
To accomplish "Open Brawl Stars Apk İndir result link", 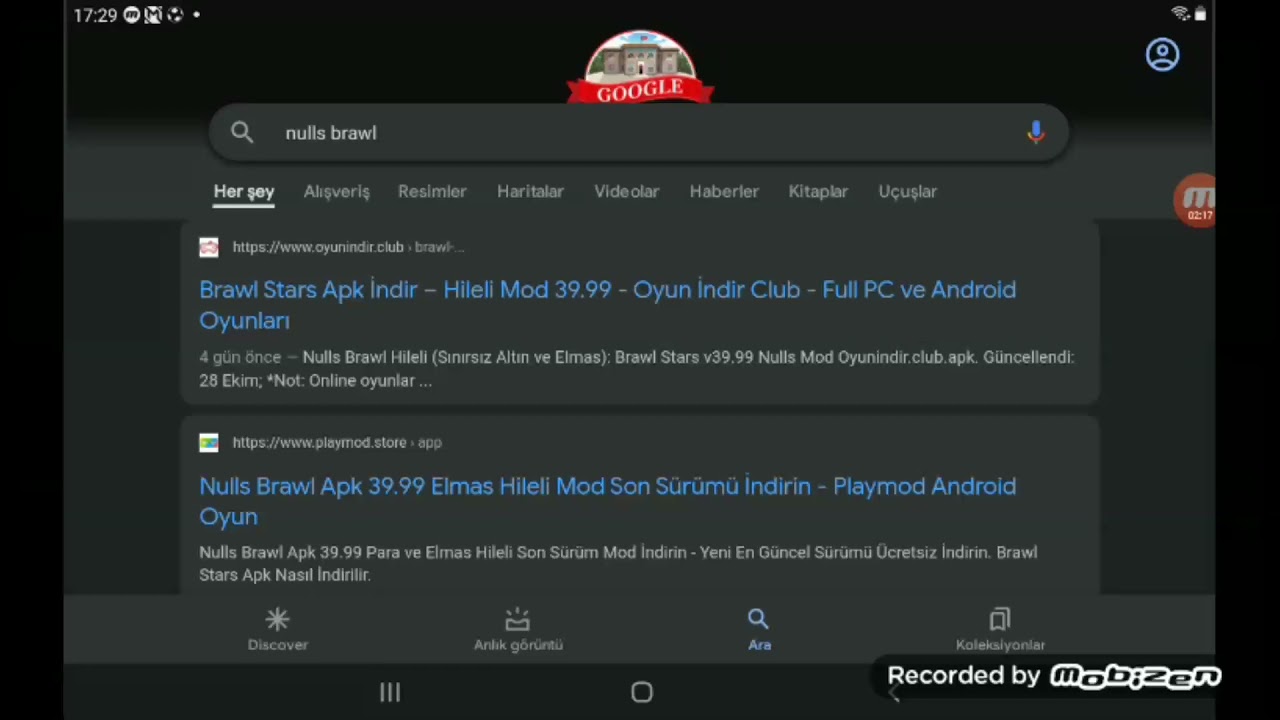I will coord(607,305).
